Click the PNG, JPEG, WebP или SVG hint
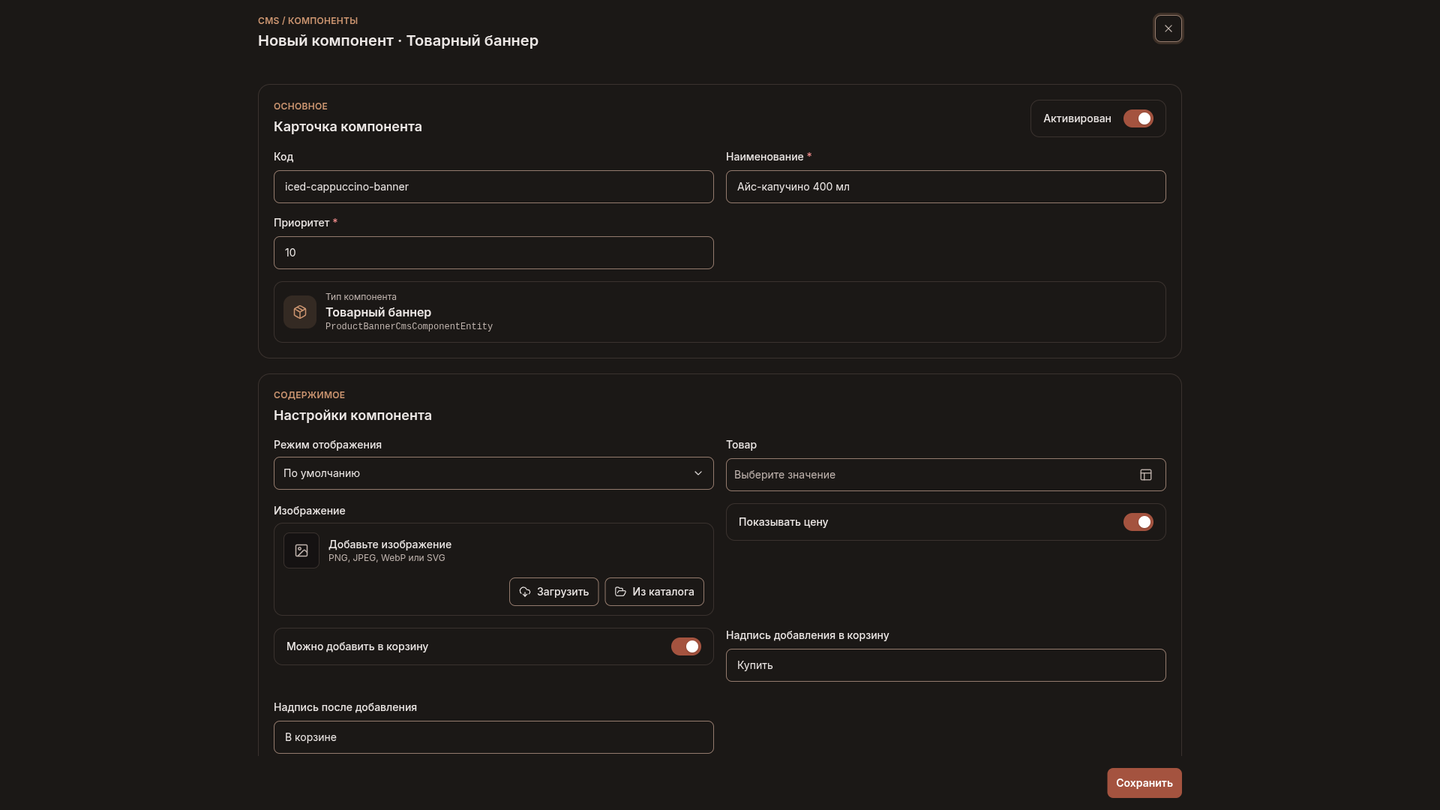 click(387, 558)
